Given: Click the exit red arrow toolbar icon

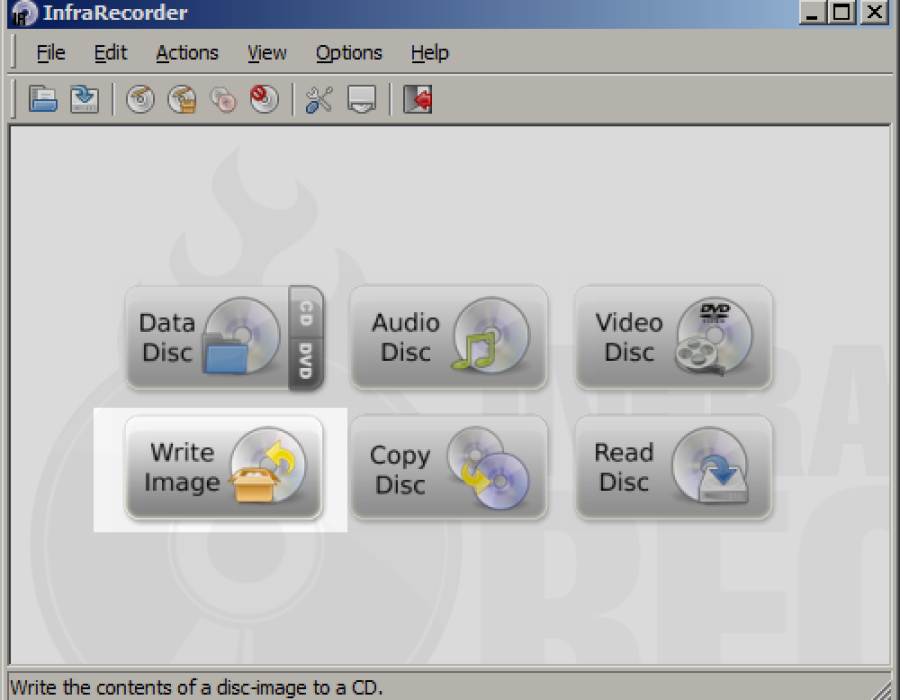Looking at the screenshot, I should [x=418, y=99].
